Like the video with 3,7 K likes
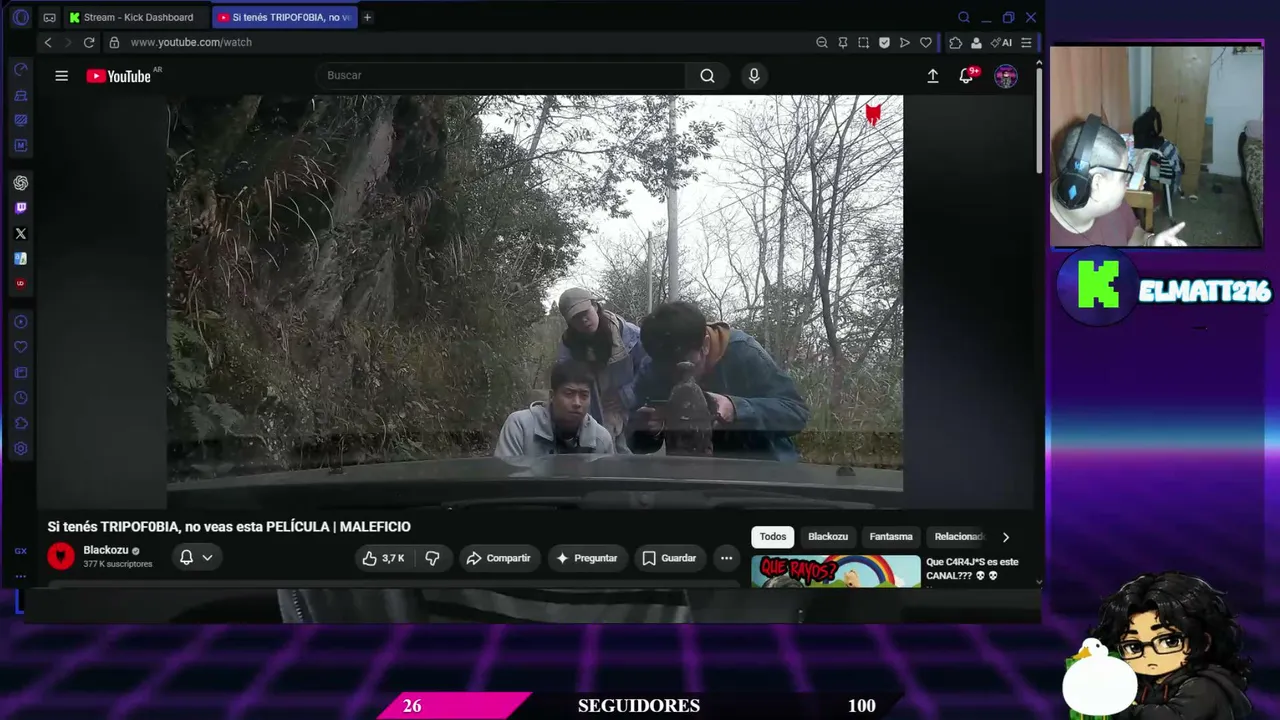Image resolution: width=1280 pixels, height=720 pixels. [383, 558]
